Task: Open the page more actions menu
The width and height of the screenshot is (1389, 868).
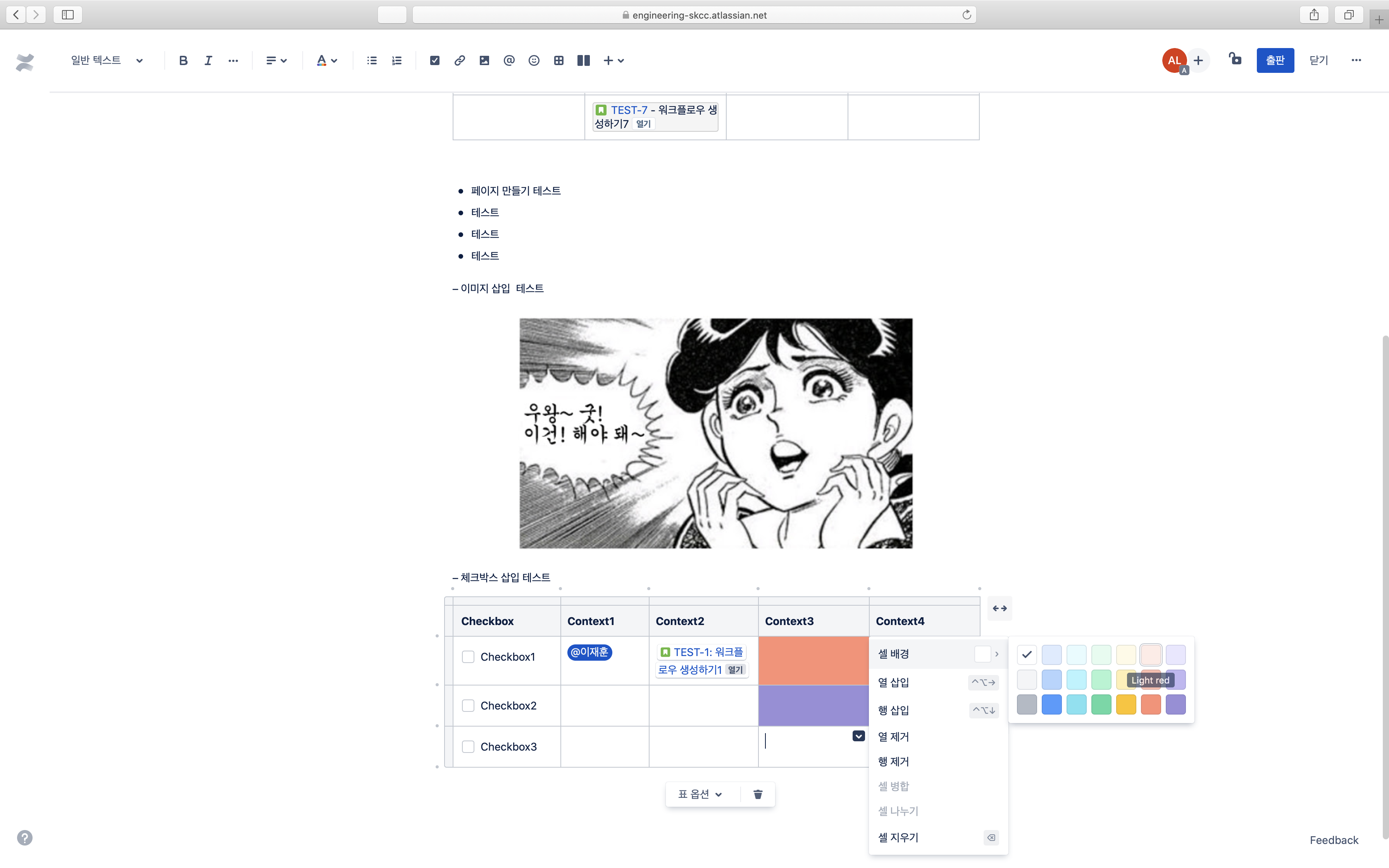Action: pos(1356,60)
